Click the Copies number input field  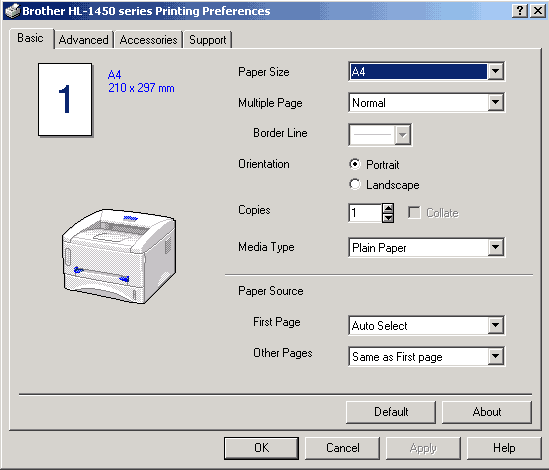366,213
